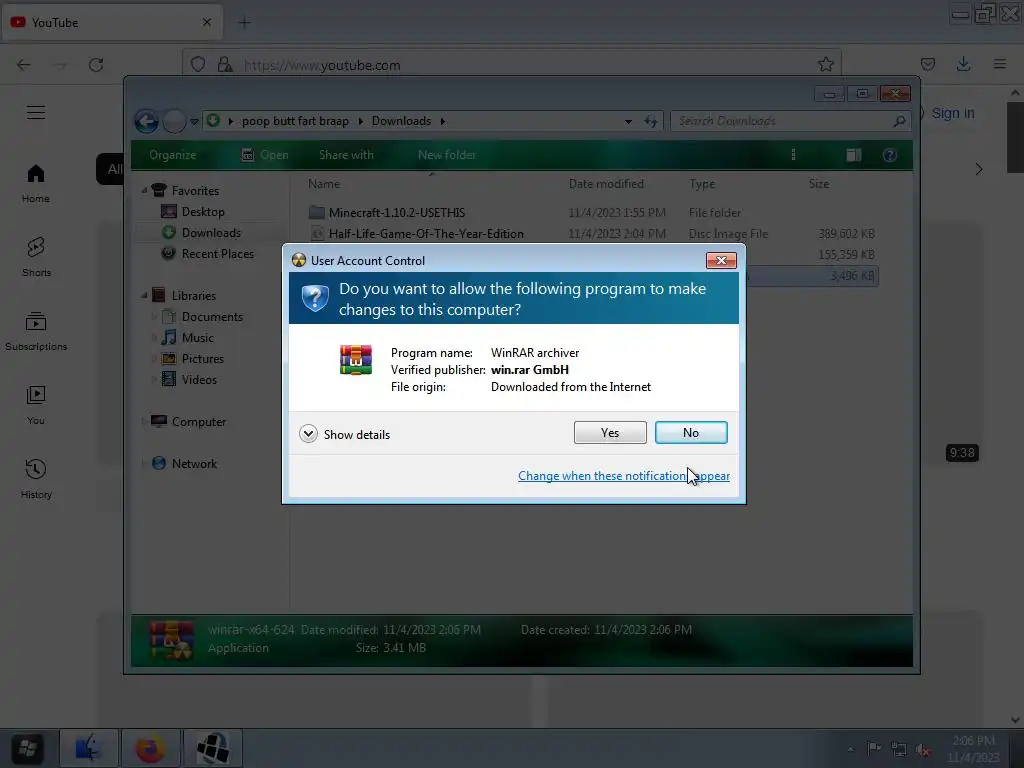Click Yes in User Account Control dialog
The height and width of the screenshot is (768, 1024).
point(610,432)
